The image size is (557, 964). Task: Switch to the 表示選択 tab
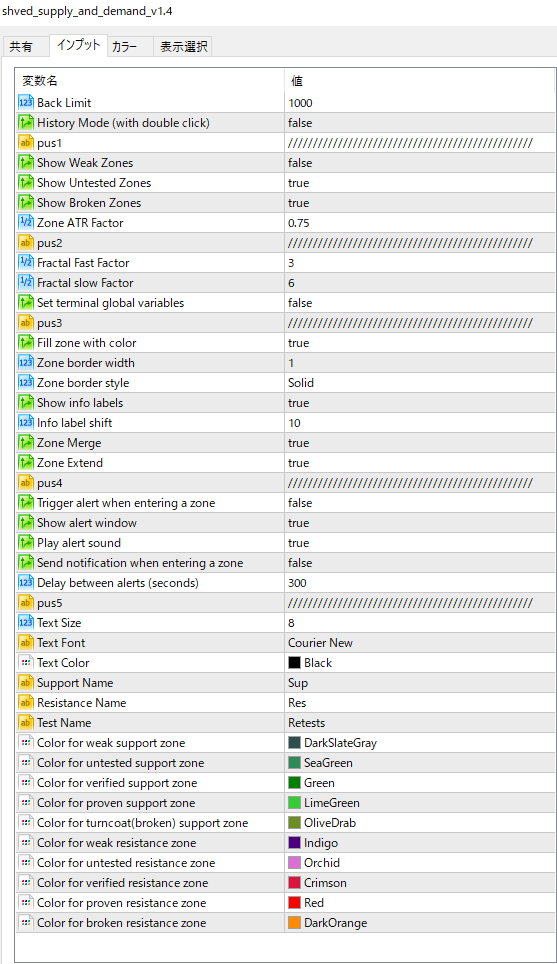183,47
